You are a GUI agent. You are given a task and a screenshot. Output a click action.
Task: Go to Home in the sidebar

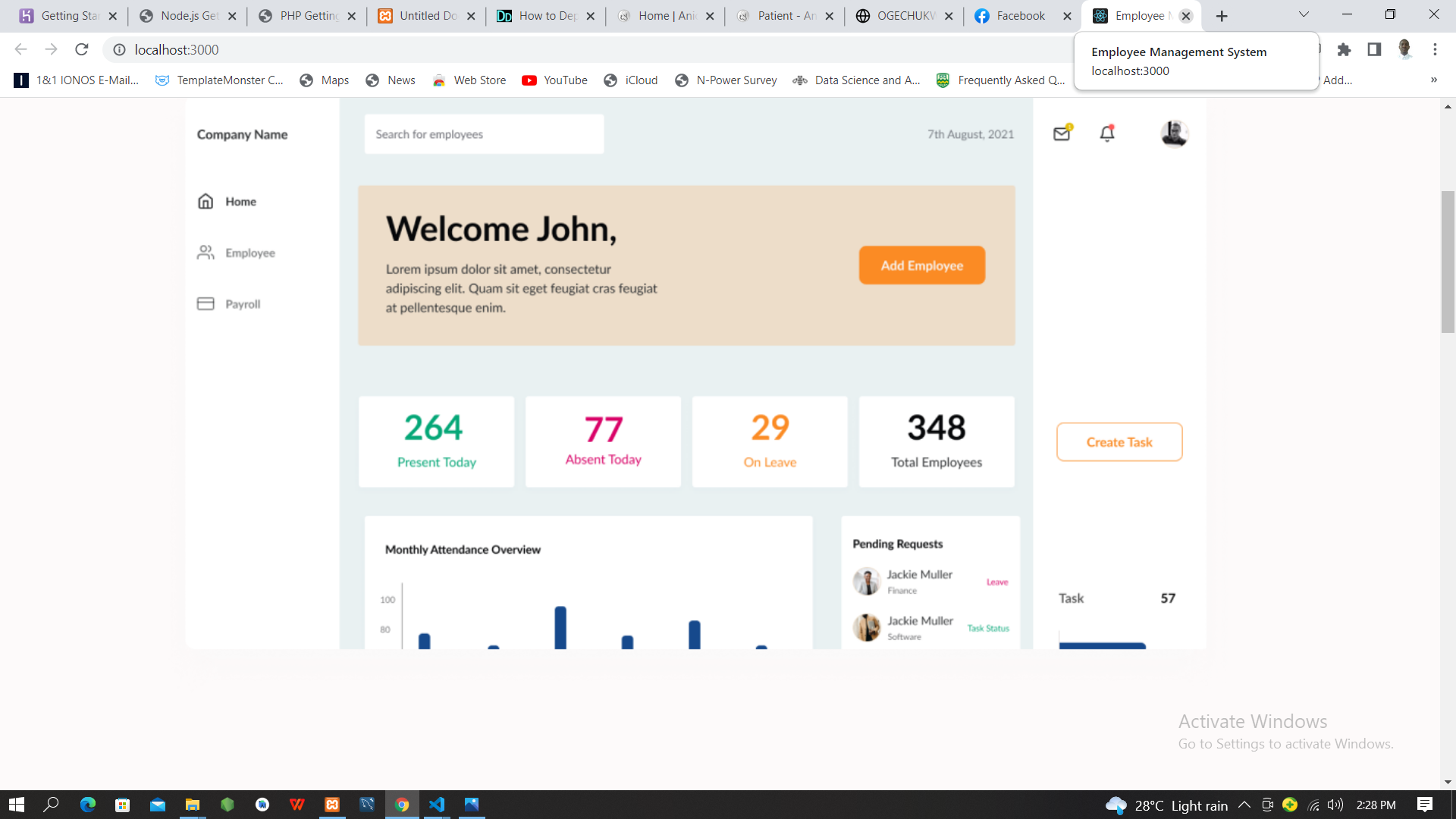pyautogui.click(x=240, y=201)
